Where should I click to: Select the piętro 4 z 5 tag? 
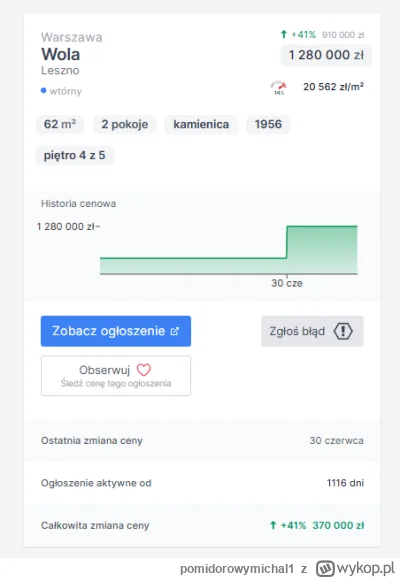(x=74, y=155)
